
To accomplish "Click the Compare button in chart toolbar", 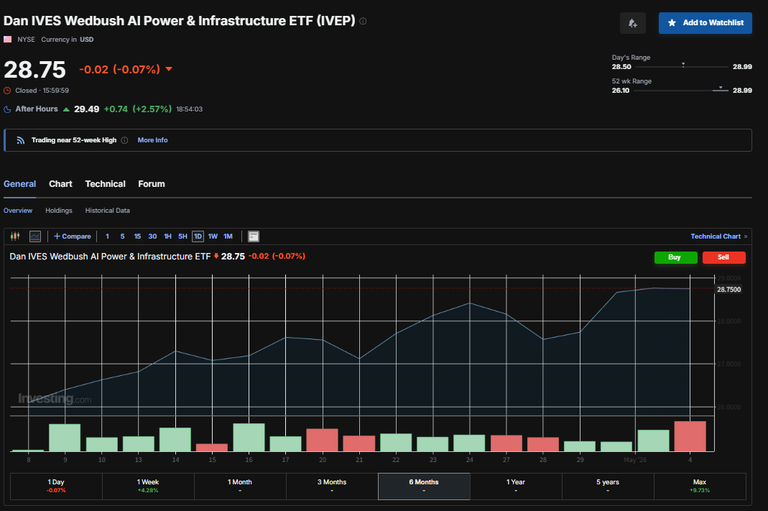I will coord(72,236).
